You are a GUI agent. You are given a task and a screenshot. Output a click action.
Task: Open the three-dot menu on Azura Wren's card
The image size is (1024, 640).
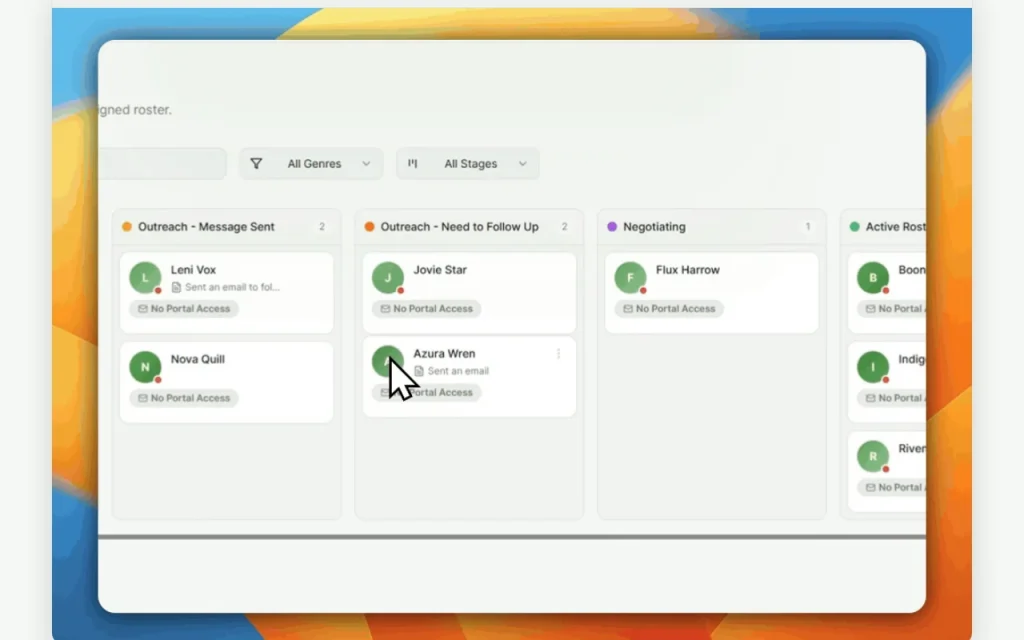click(x=558, y=353)
